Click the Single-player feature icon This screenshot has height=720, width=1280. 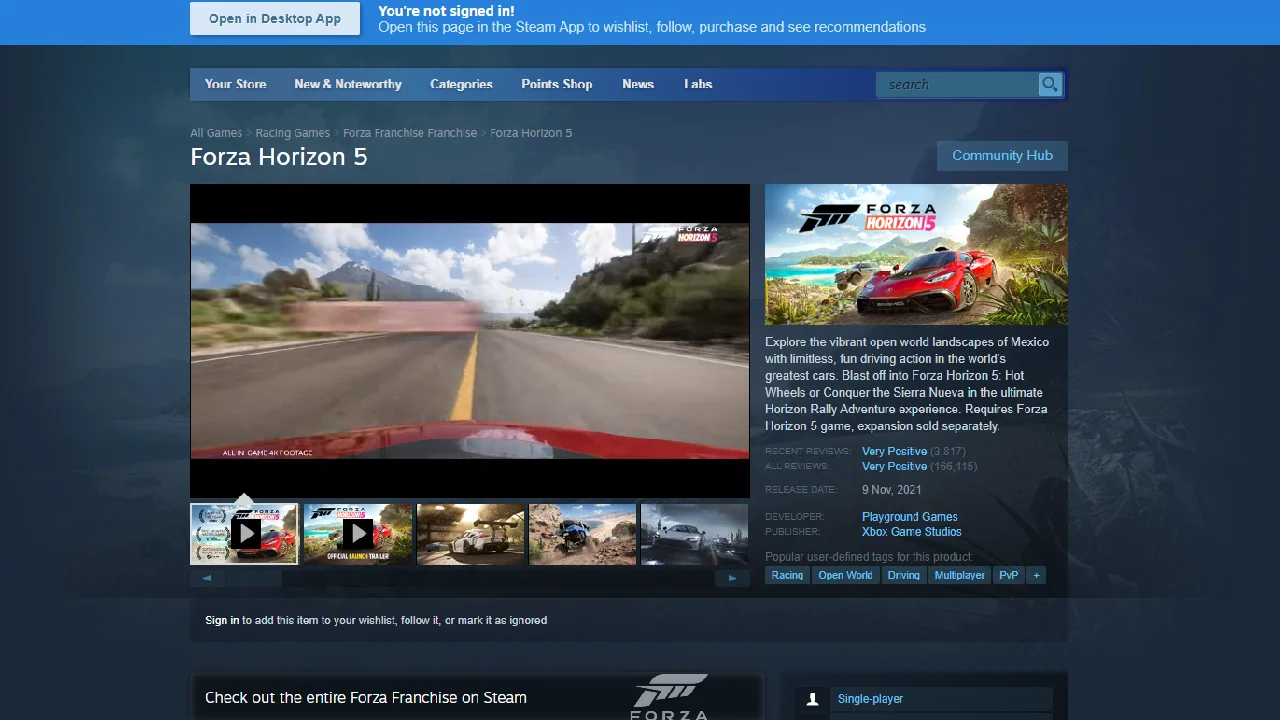[x=812, y=699]
